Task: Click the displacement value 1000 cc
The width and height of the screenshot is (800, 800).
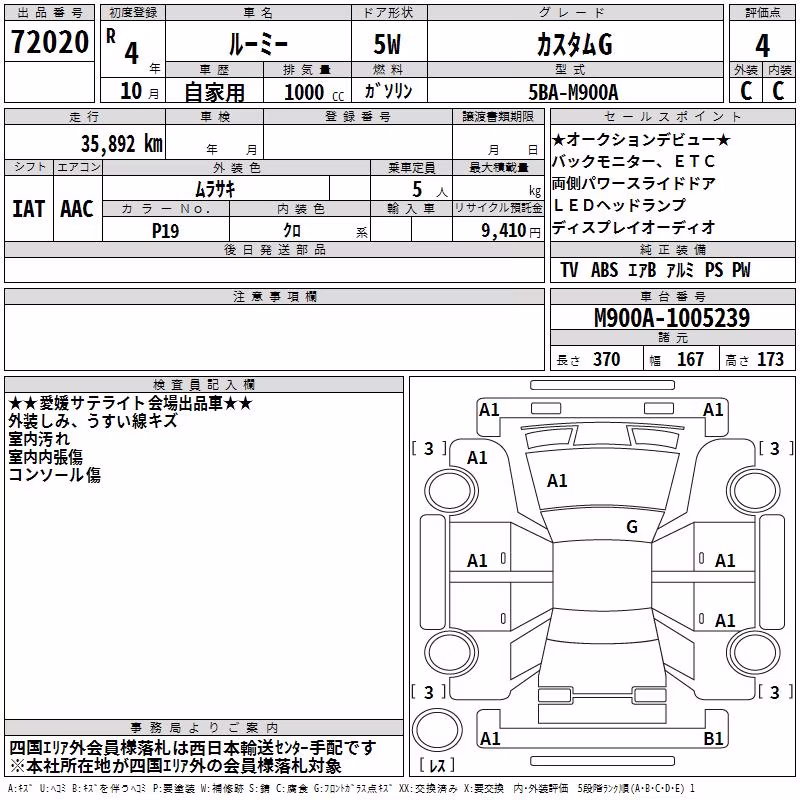Action: [x=314, y=92]
